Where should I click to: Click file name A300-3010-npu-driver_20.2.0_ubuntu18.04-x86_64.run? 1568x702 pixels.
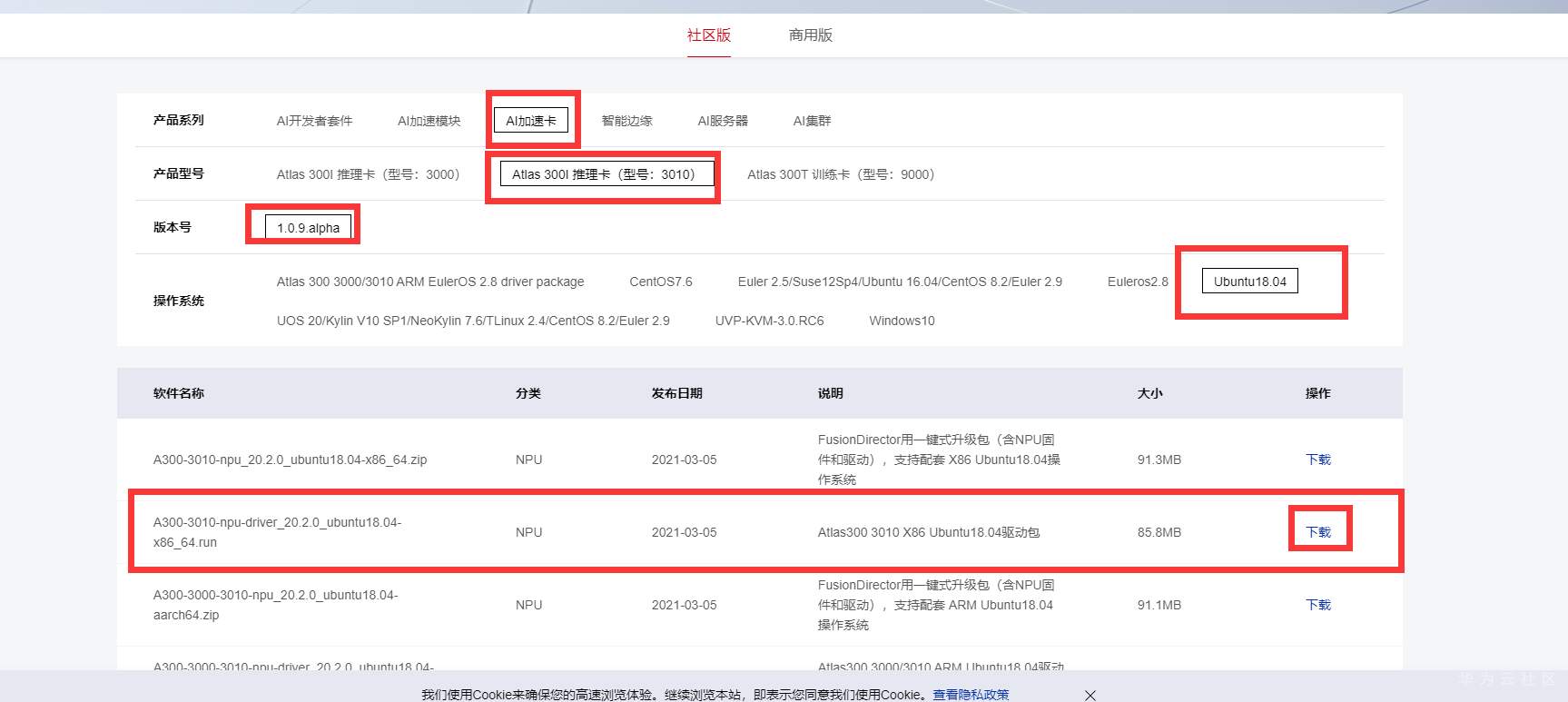(277, 532)
